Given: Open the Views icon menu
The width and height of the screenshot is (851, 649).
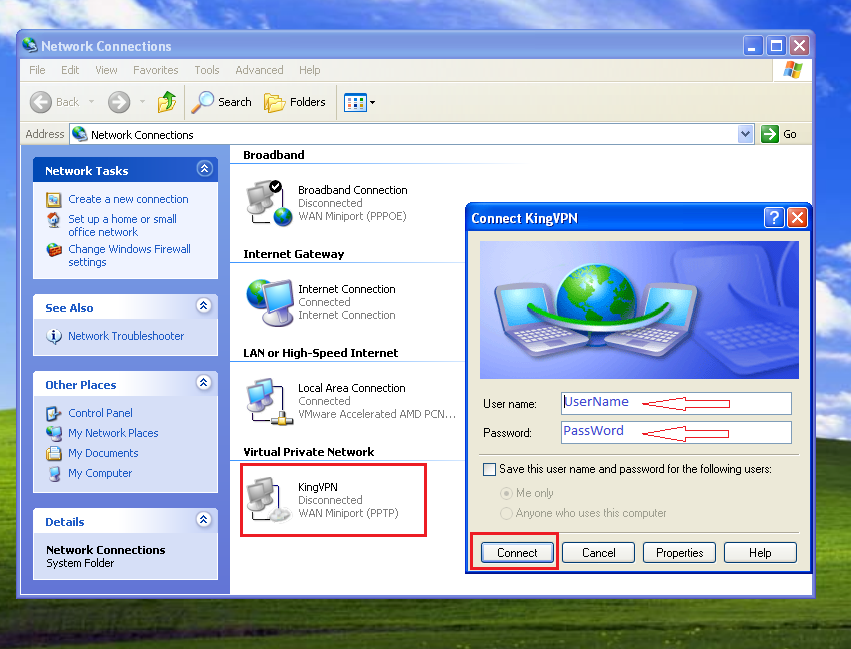Looking at the screenshot, I should click(360, 102).
